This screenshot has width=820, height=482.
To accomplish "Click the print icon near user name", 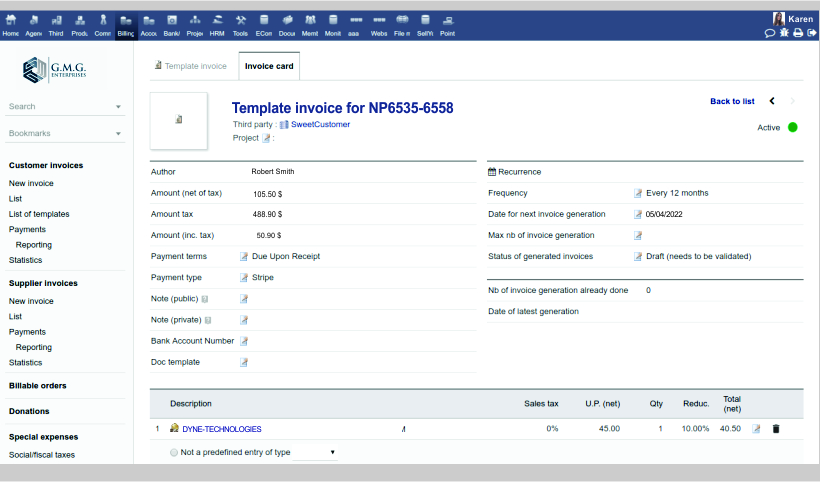I will coord(798,33).
